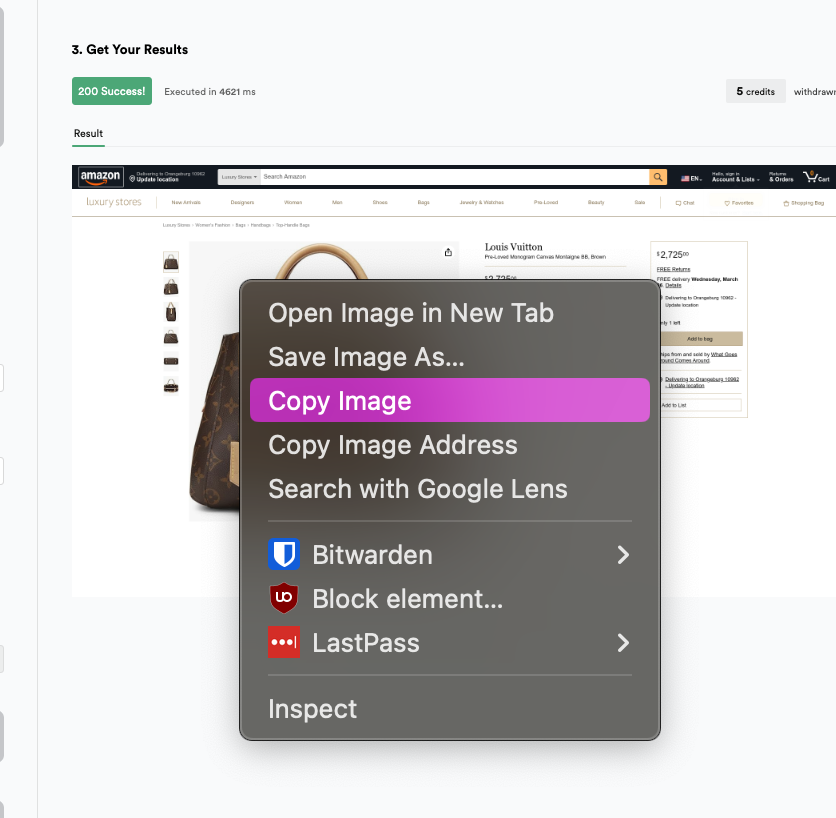
Task: Select the first handbag thumbnail
Action: pyautogui.click(x=171, y=262)
